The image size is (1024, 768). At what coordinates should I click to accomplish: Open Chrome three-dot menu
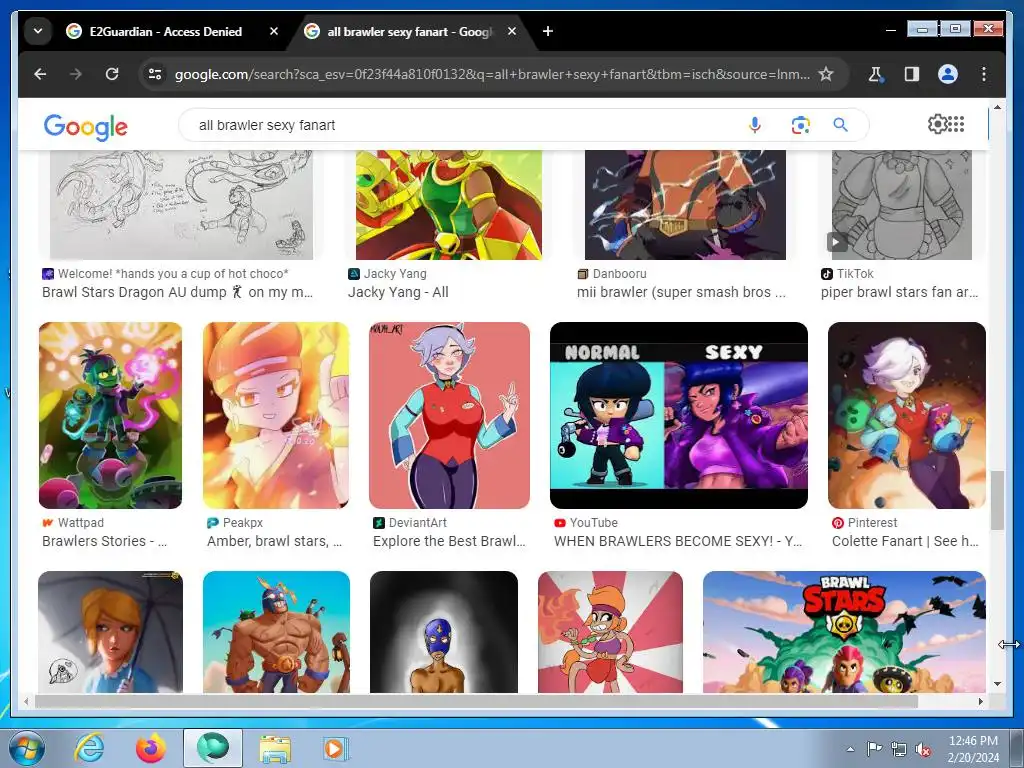click(x=984, y=74)
